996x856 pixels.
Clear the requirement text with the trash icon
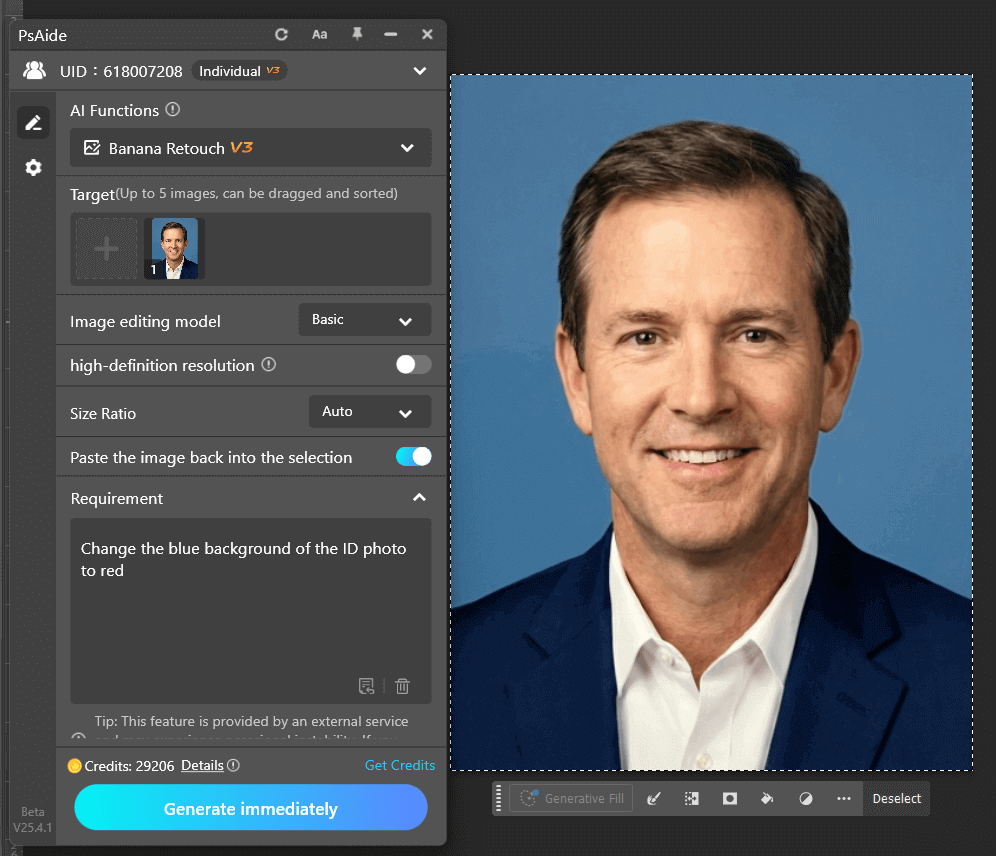tap(402, 686)
